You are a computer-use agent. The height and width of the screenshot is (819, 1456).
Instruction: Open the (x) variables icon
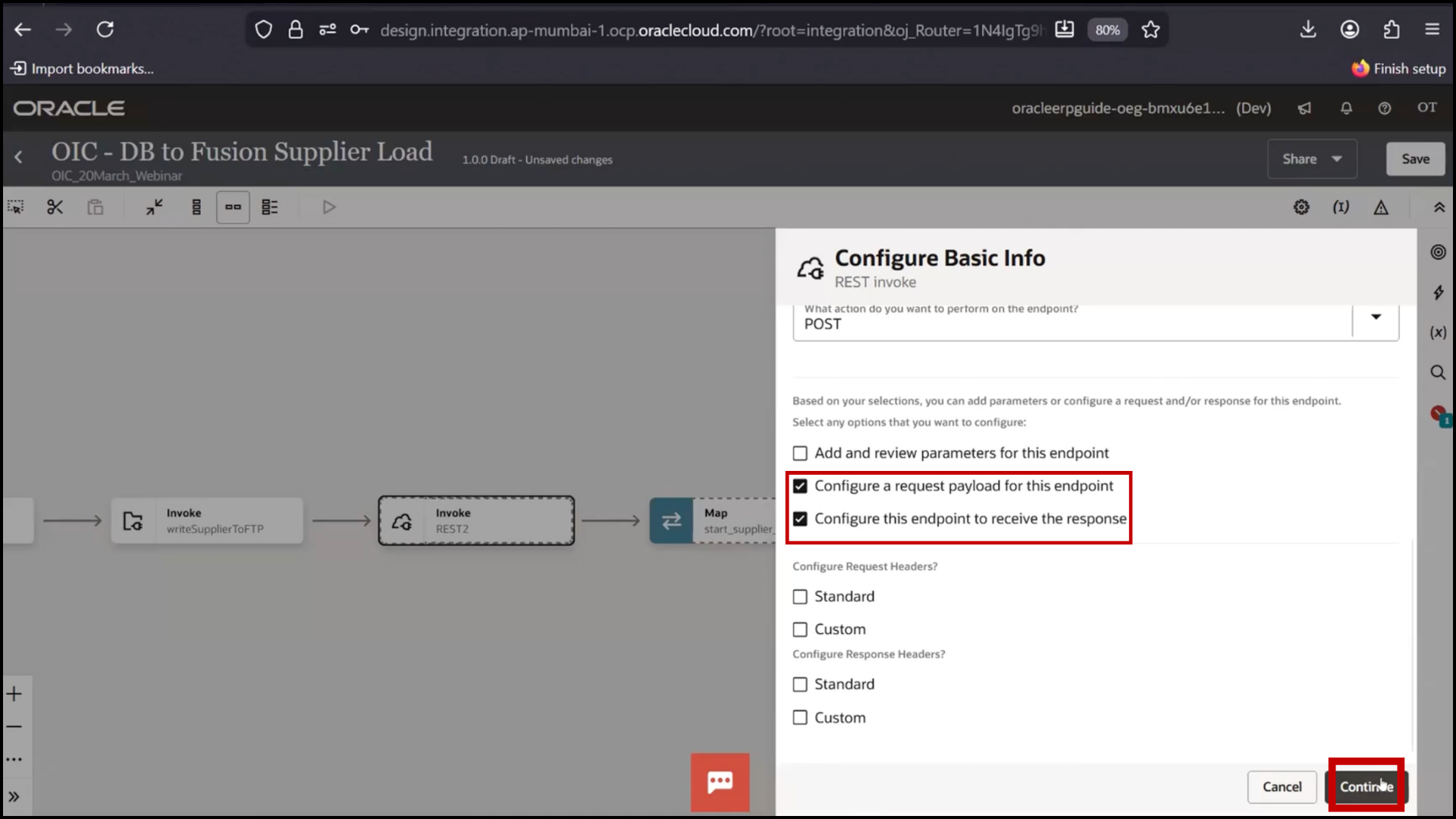coord(1438,332)
